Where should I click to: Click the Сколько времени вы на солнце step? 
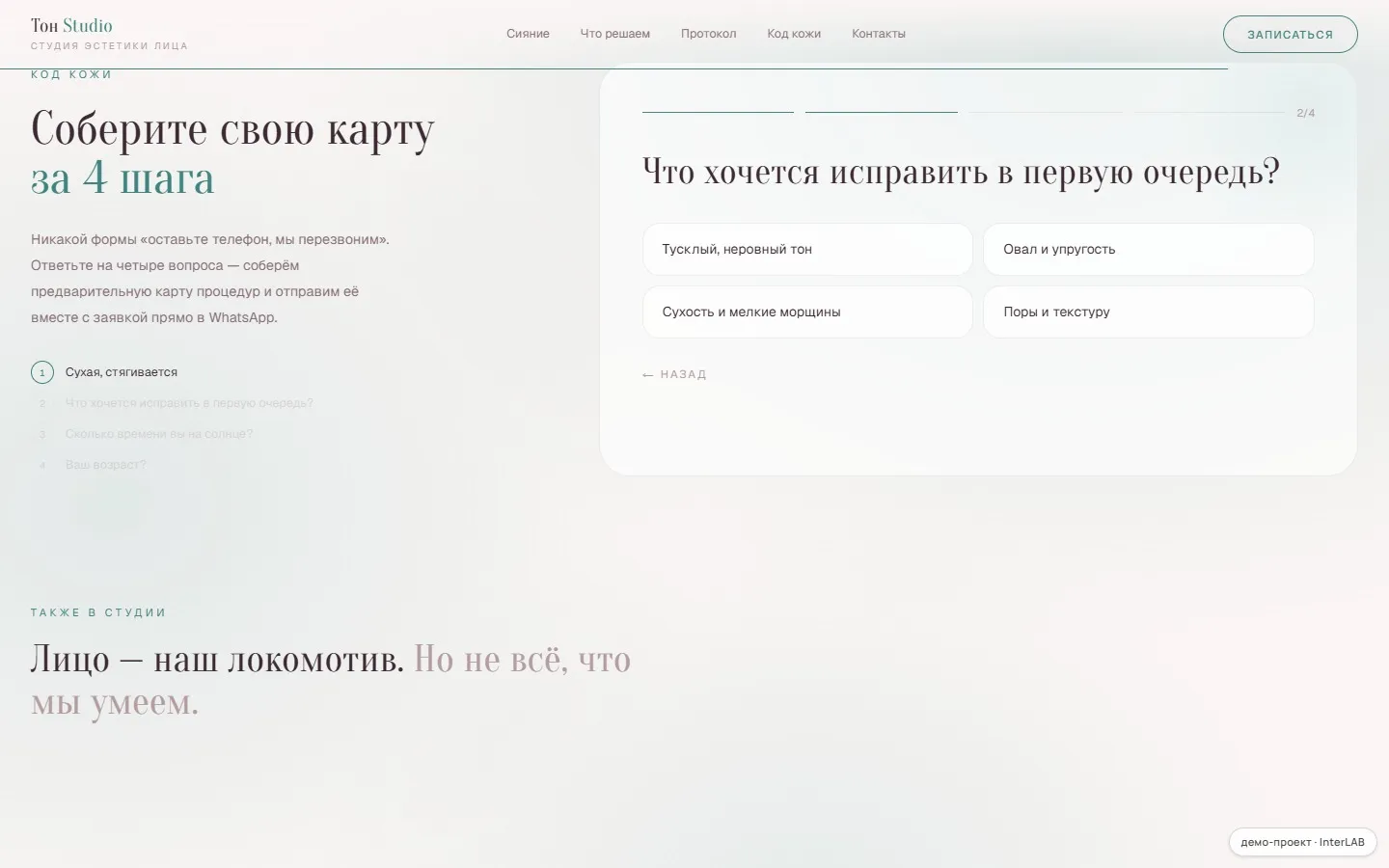pyautogui.click(x=159, y=434)
